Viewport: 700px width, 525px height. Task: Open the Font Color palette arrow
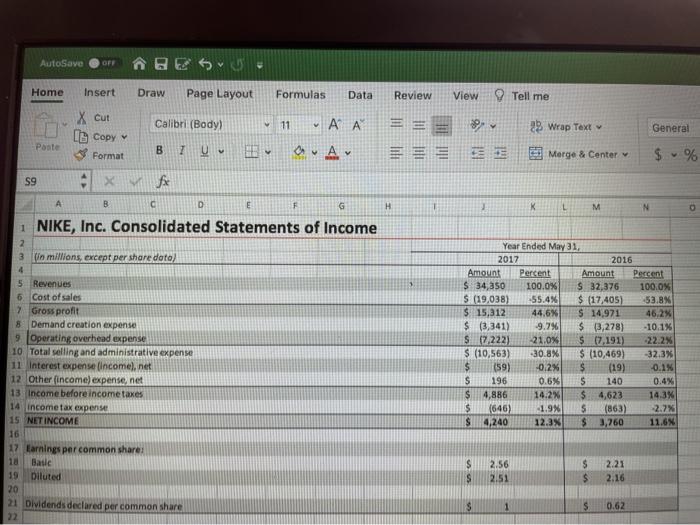(x=348, y=153)
